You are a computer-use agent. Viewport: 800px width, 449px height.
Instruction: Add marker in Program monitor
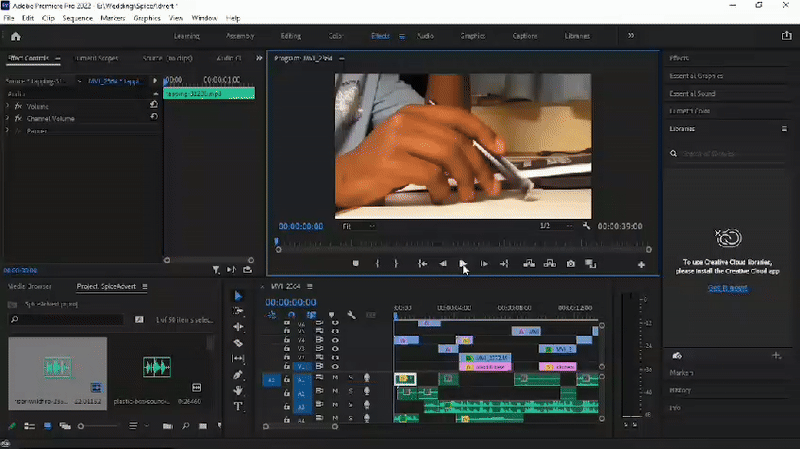click(x=356, y=264)
